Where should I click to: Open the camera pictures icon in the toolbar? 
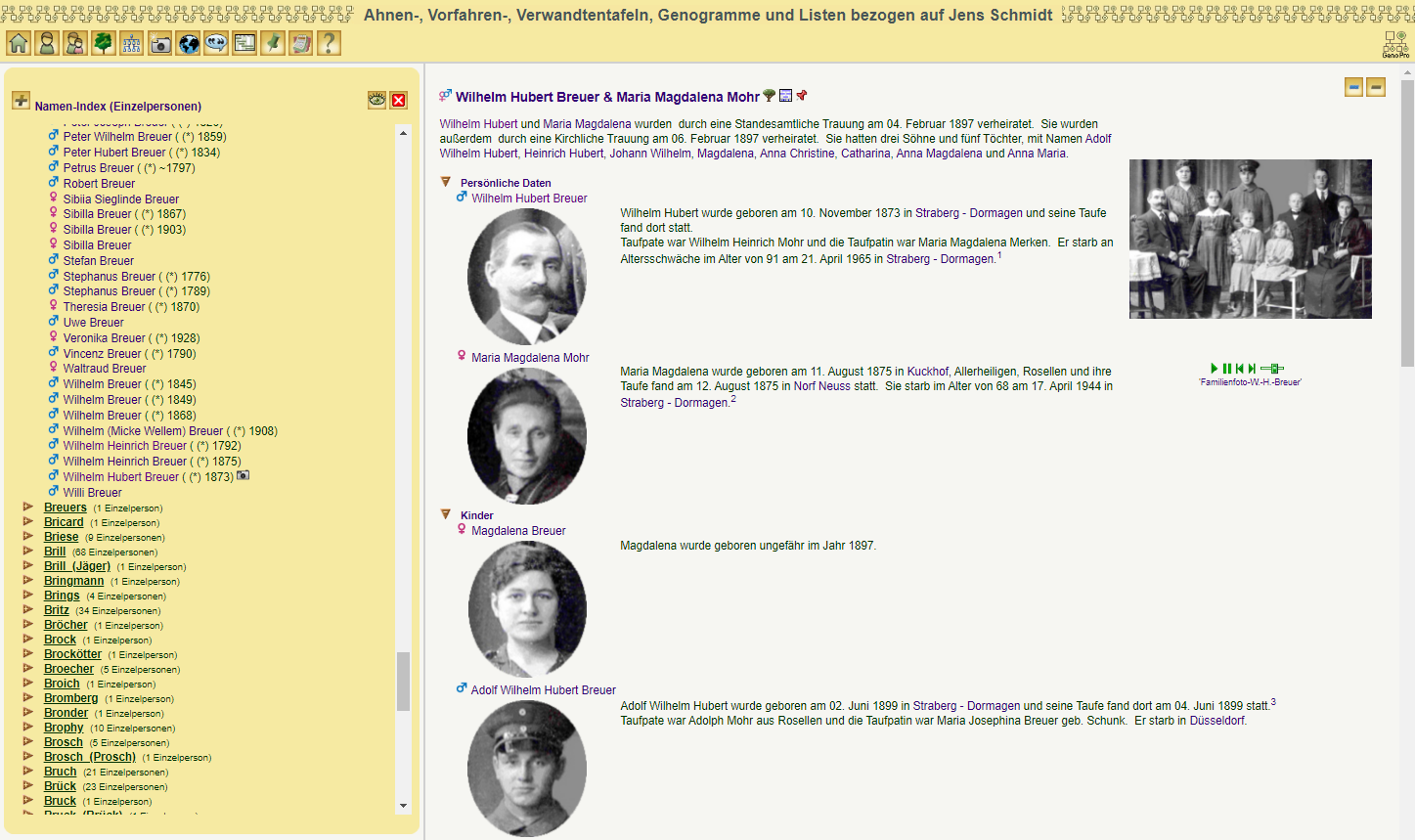click(x=159, y=43)
